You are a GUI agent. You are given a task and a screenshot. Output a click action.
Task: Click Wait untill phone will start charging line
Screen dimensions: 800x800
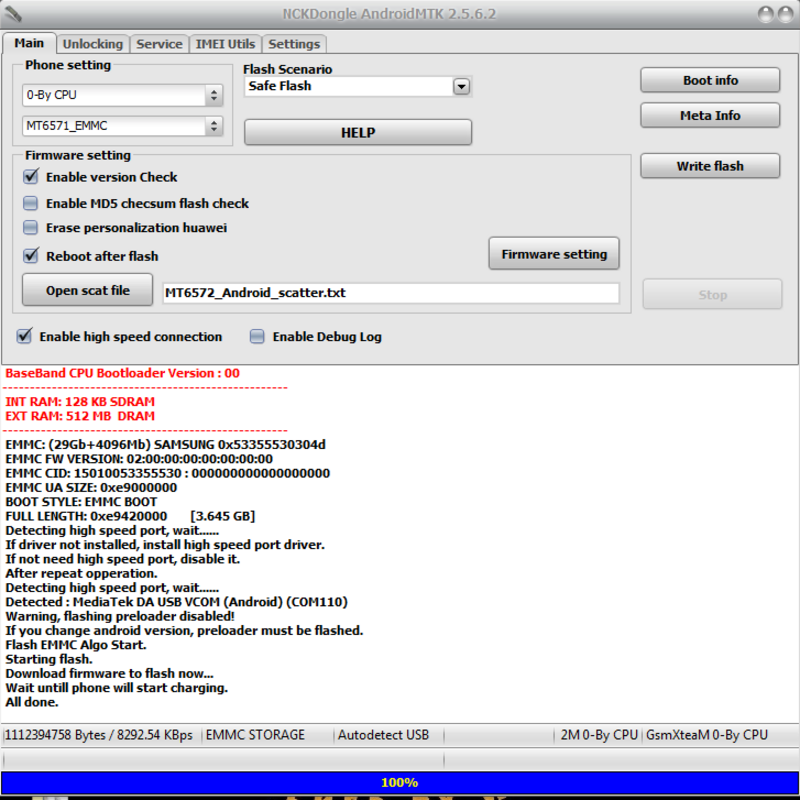pos(116,687)
